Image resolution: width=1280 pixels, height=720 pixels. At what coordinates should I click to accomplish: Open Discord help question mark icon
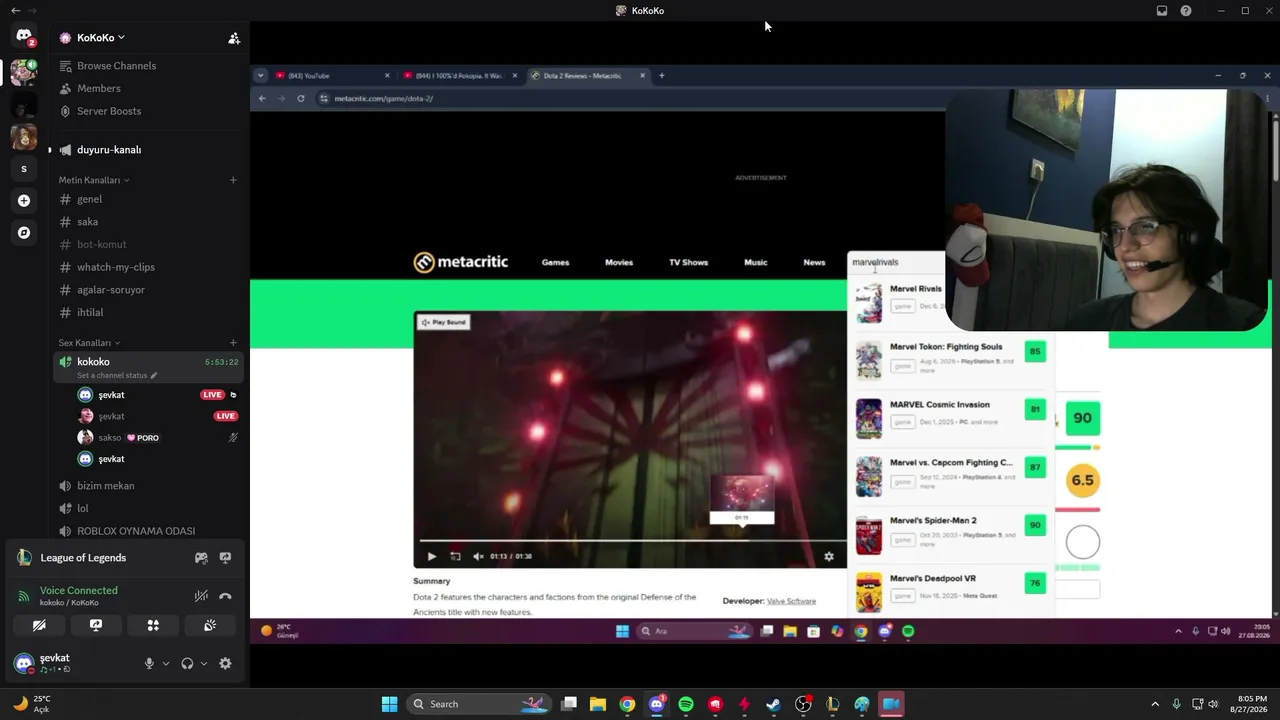point(1186,11)
